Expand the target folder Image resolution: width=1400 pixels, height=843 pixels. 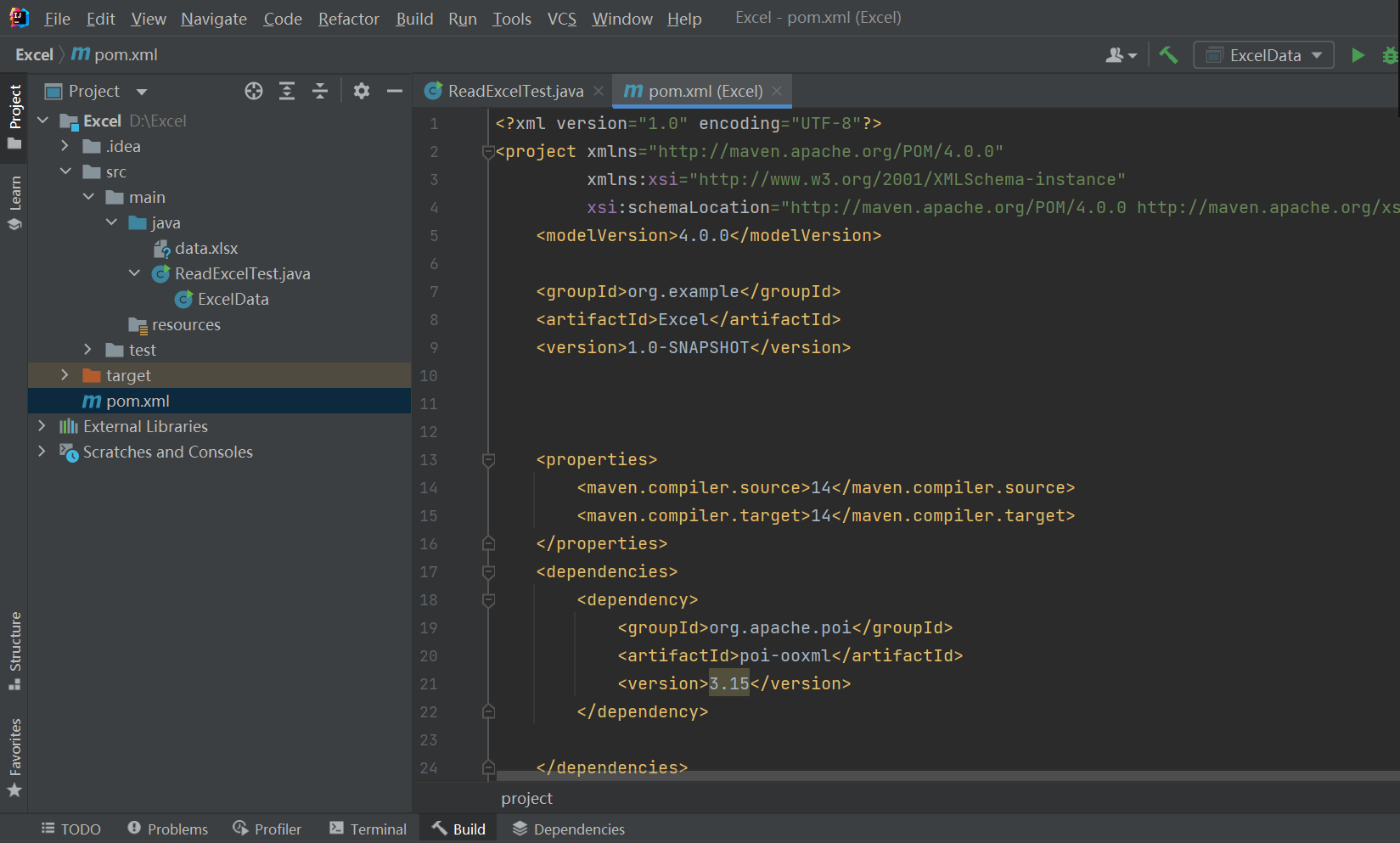(65, 374)
